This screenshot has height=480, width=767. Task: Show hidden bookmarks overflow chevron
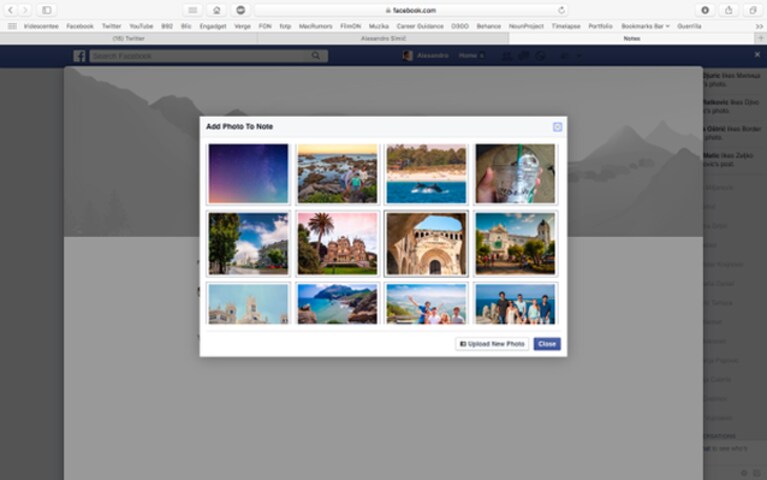pos(759,26)
